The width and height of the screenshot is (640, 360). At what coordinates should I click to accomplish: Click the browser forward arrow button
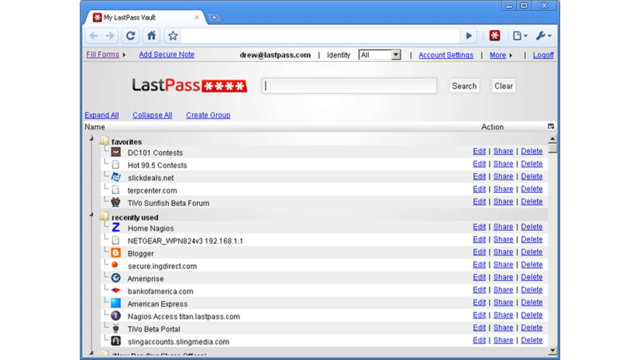point(110,36)
